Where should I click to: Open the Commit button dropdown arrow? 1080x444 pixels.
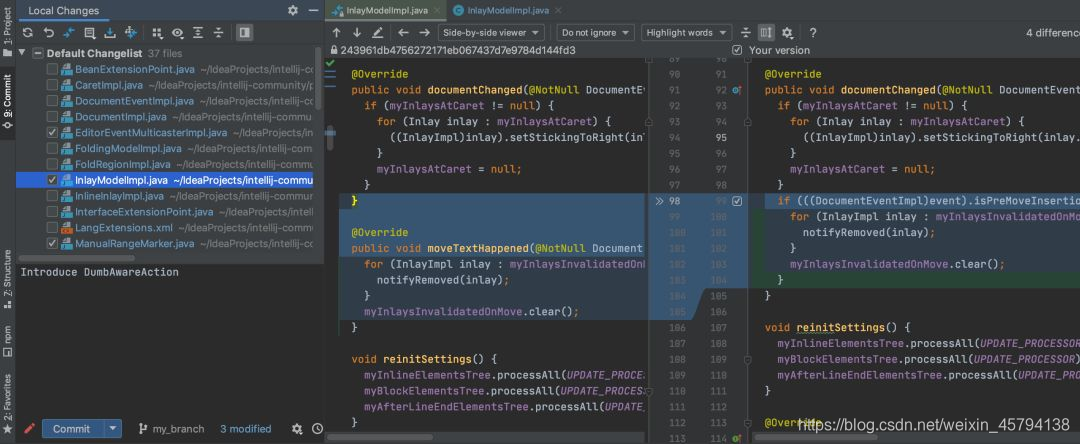pyautogui.click(x=113, y=428)
